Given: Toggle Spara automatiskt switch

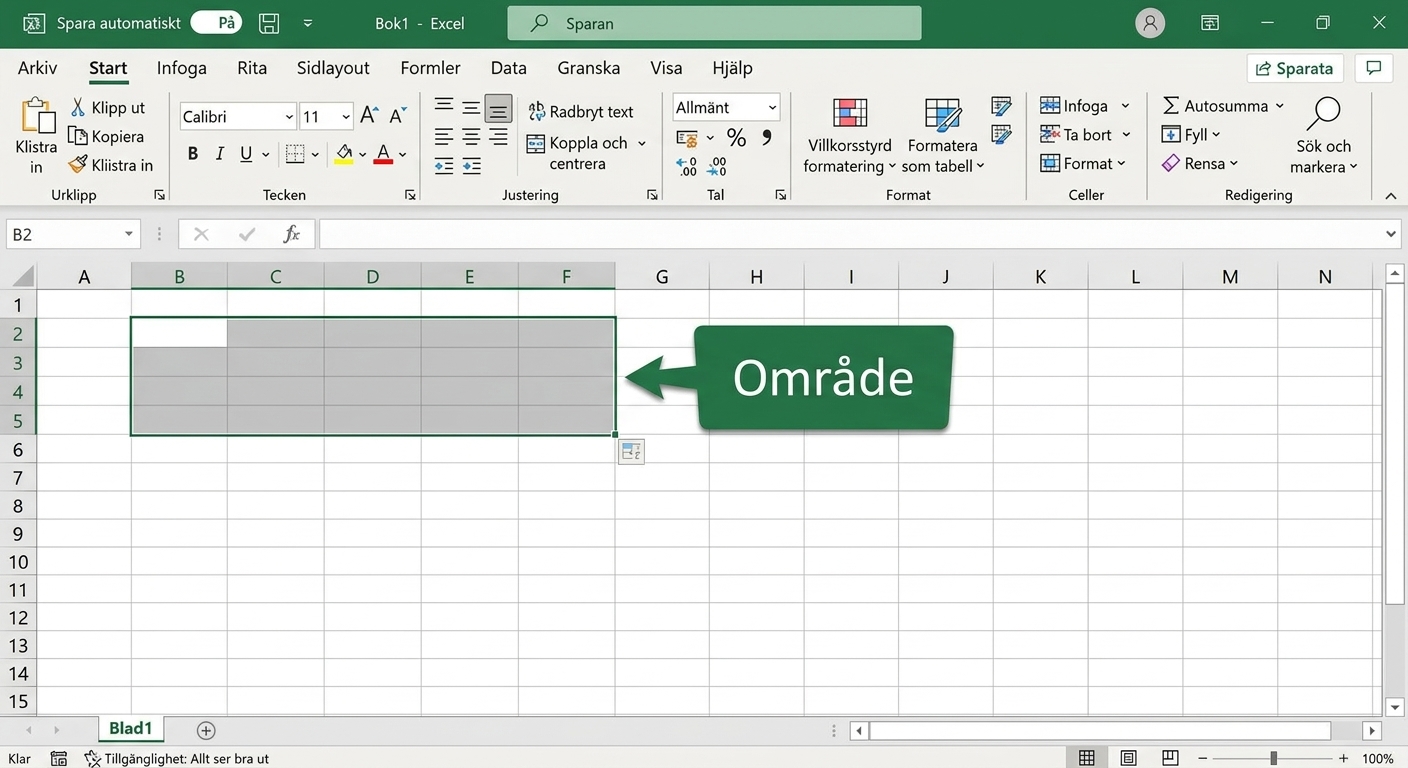Looking at the screenshot, I should 217,23.
